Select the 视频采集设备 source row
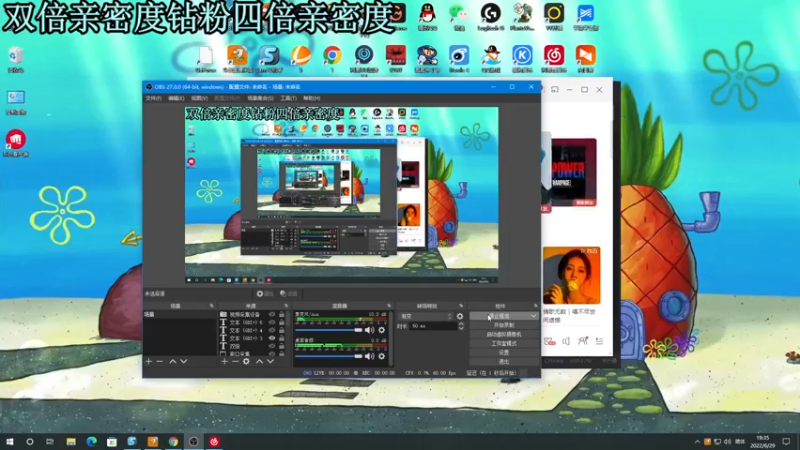This screenshot has width=800, height=450. (x=253, y=315)
